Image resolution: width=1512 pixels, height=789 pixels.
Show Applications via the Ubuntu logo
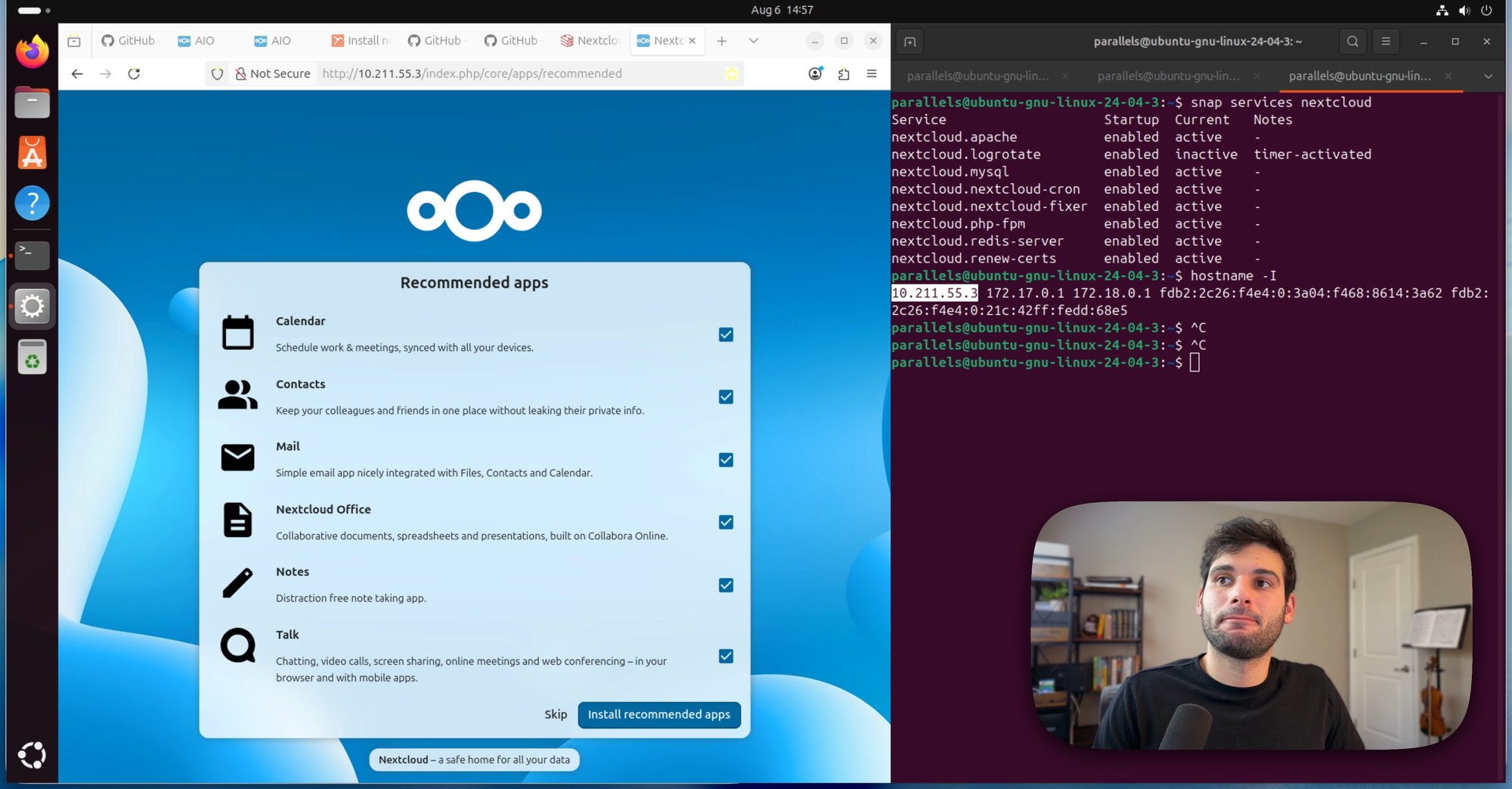[32, 755]
